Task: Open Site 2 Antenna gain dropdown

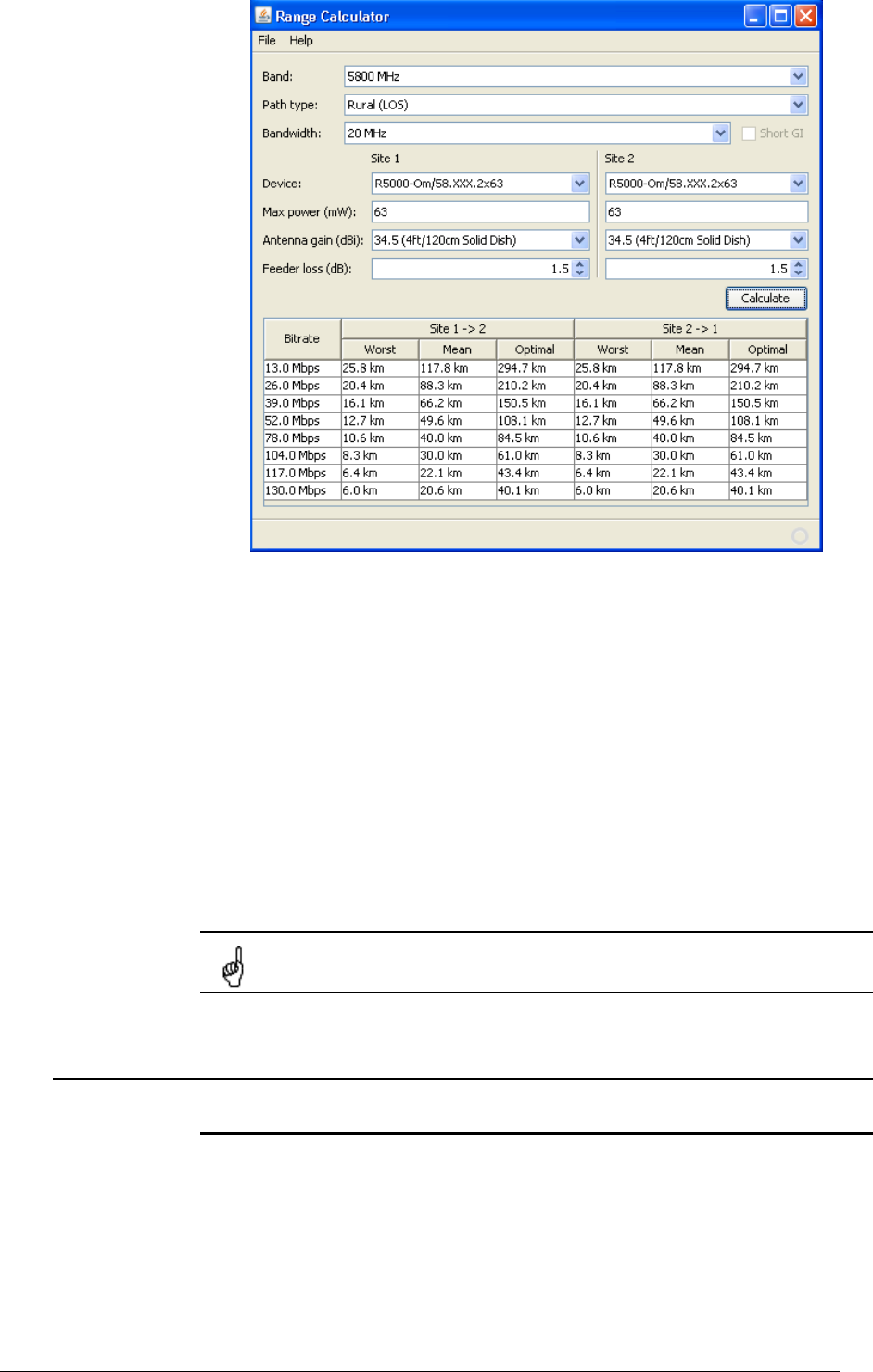Action: click(799, 240)
